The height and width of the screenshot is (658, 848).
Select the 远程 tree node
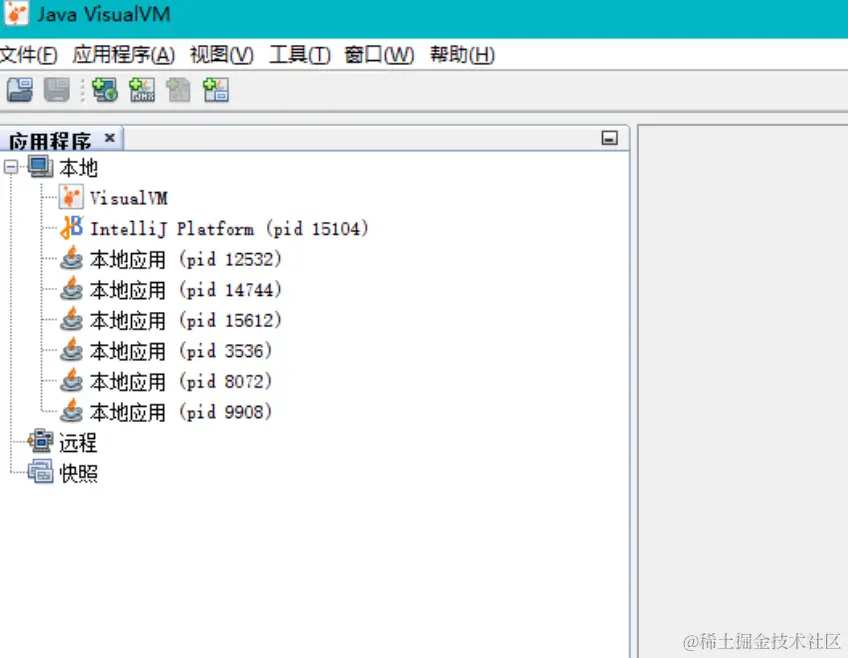(78, 443)
